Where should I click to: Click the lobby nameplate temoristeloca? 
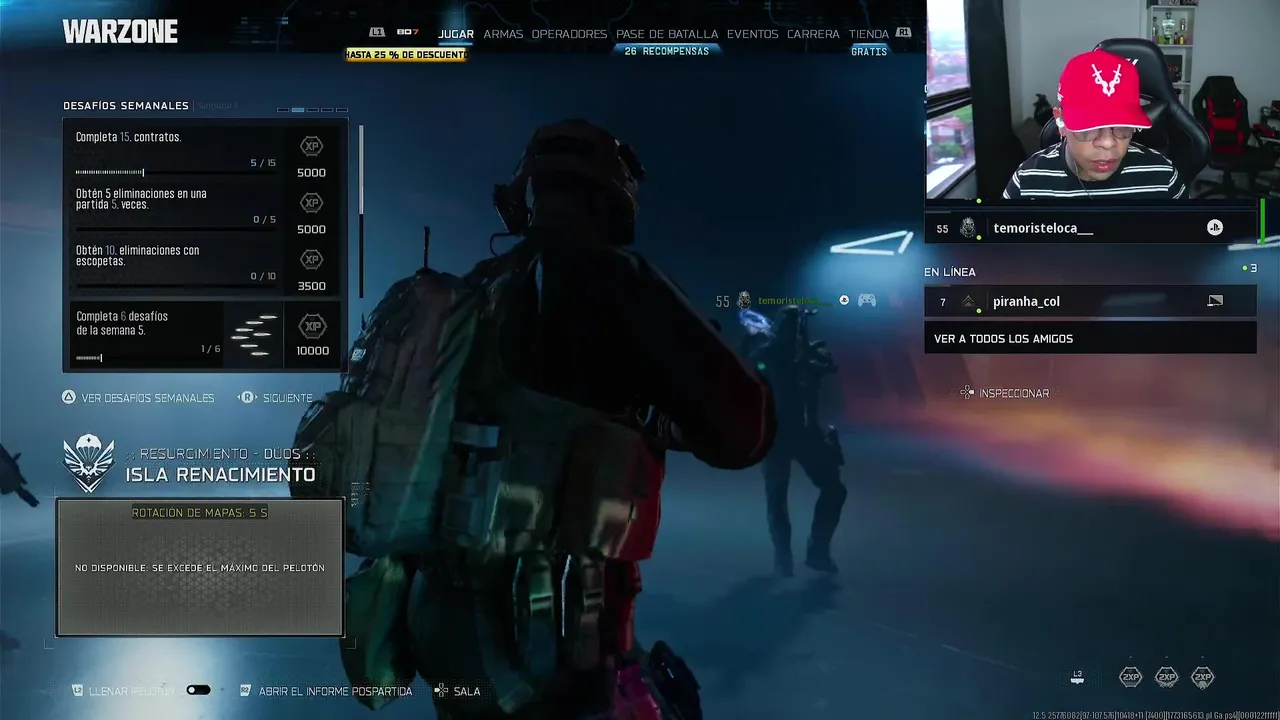795,300
